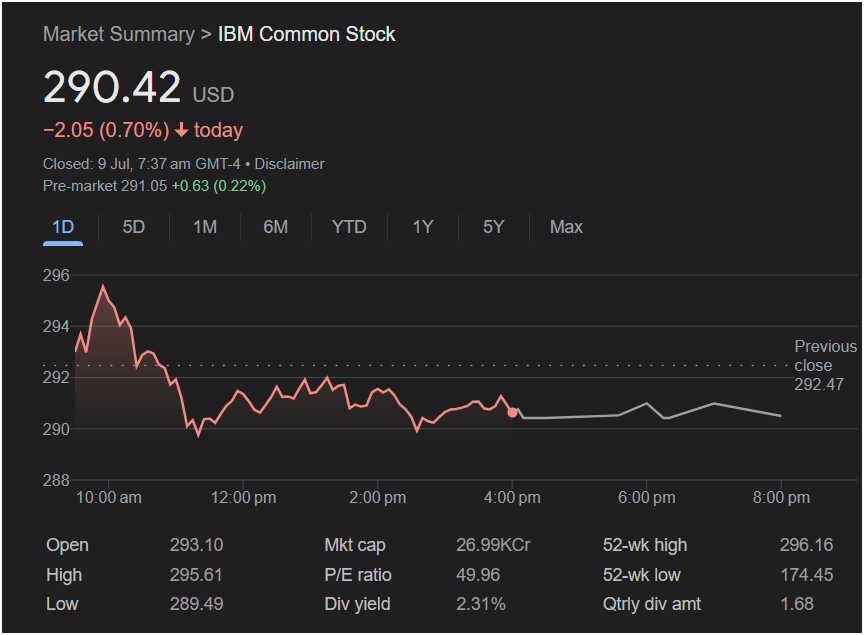The height and width of the screenshot is (635, 864).
Task: Click the red down arrow beside today
Action: (x=181, y=131)
